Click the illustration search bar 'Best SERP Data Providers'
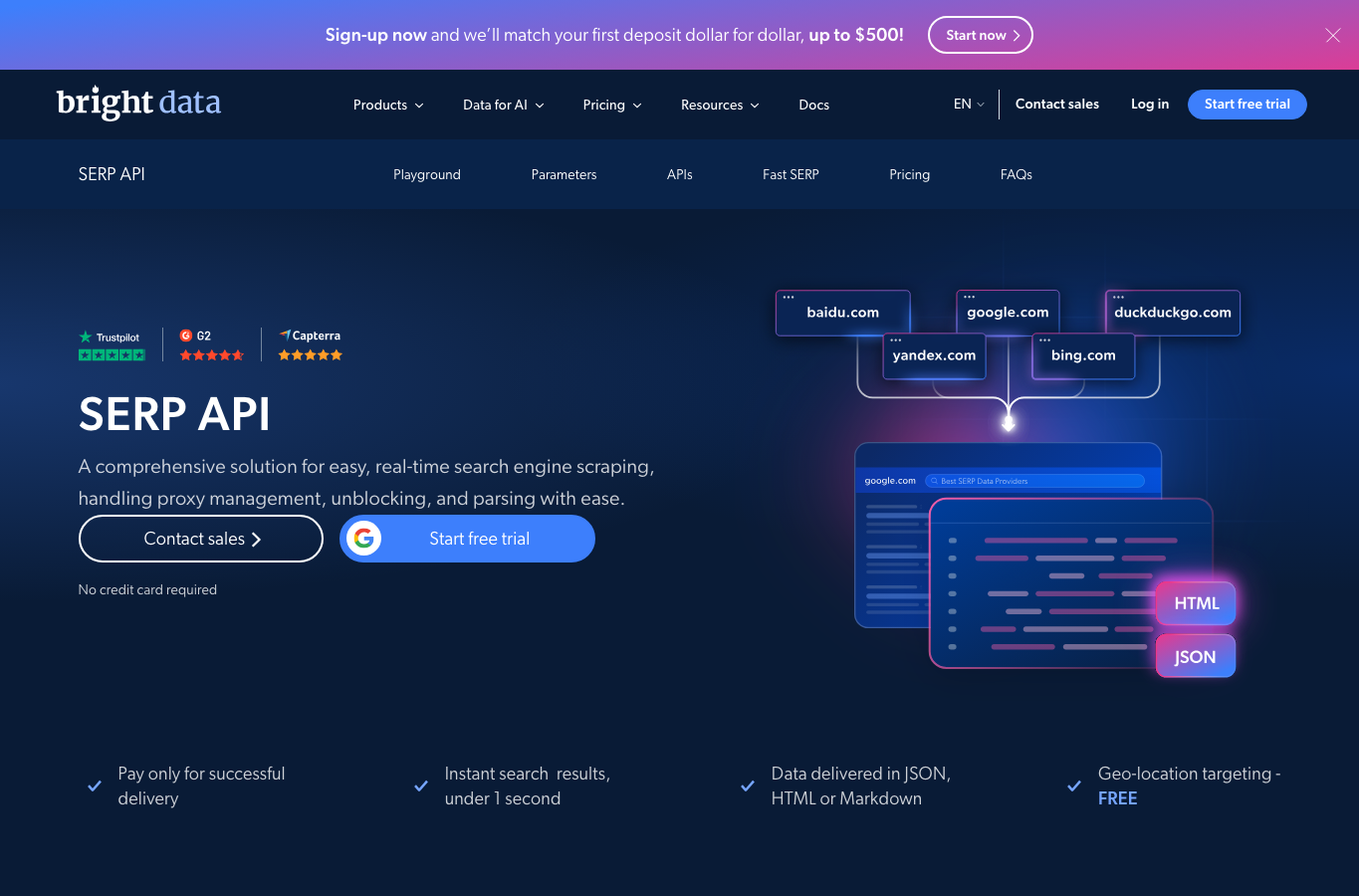The image size is (1359, 896). pyautogui.click(x=1034, y=481)
